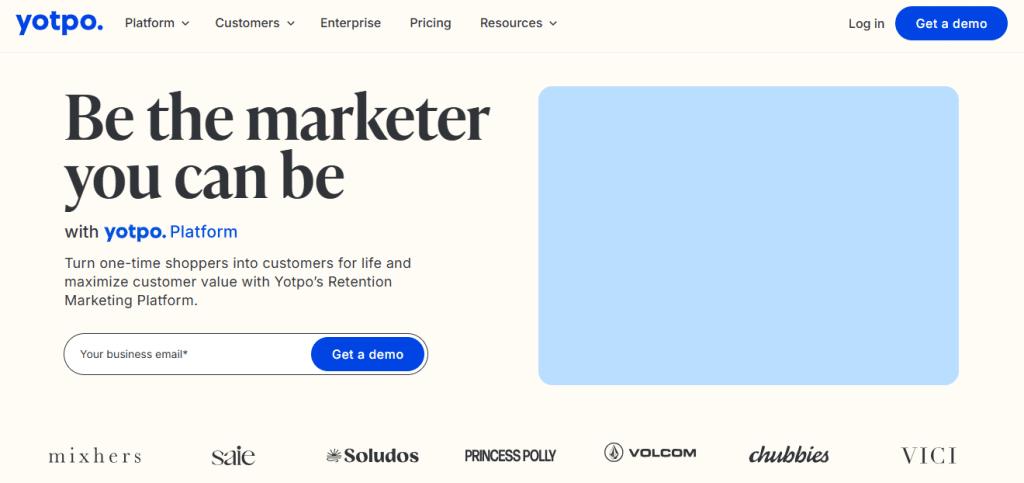Expand the Resources dropdown menu
This screenshot has width=1024, height=483.
point(518,23)
